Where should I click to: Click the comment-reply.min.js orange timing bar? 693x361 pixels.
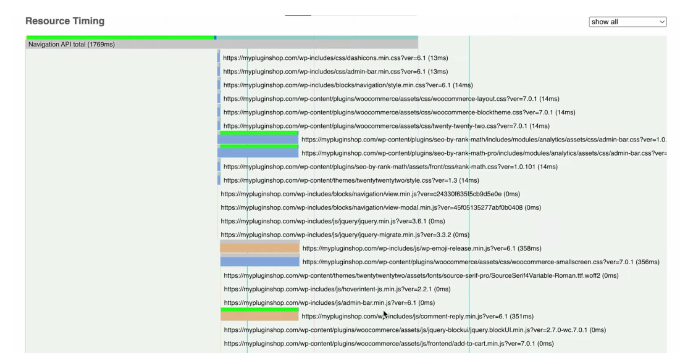[x=259, y=316]
